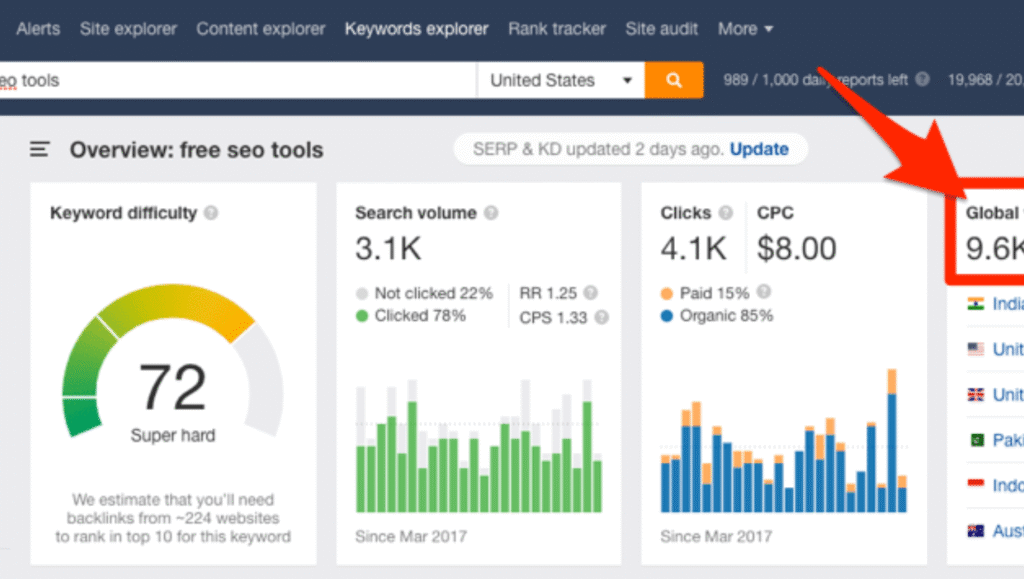
Task: Click the orange search magnifier button
Action: coord(674,80)
